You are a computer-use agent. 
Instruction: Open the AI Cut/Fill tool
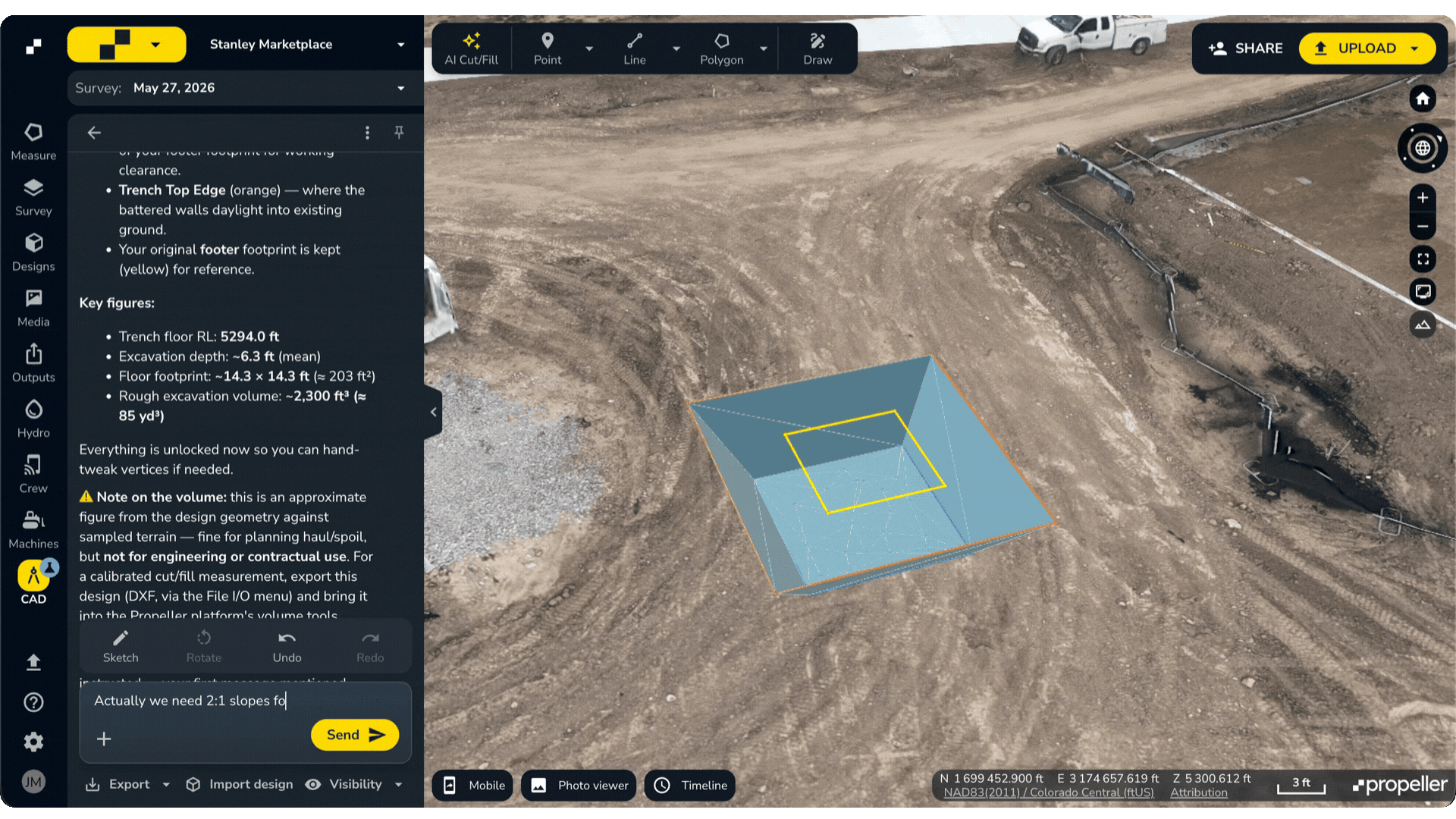pyautogui.click(x=471, y=49)
